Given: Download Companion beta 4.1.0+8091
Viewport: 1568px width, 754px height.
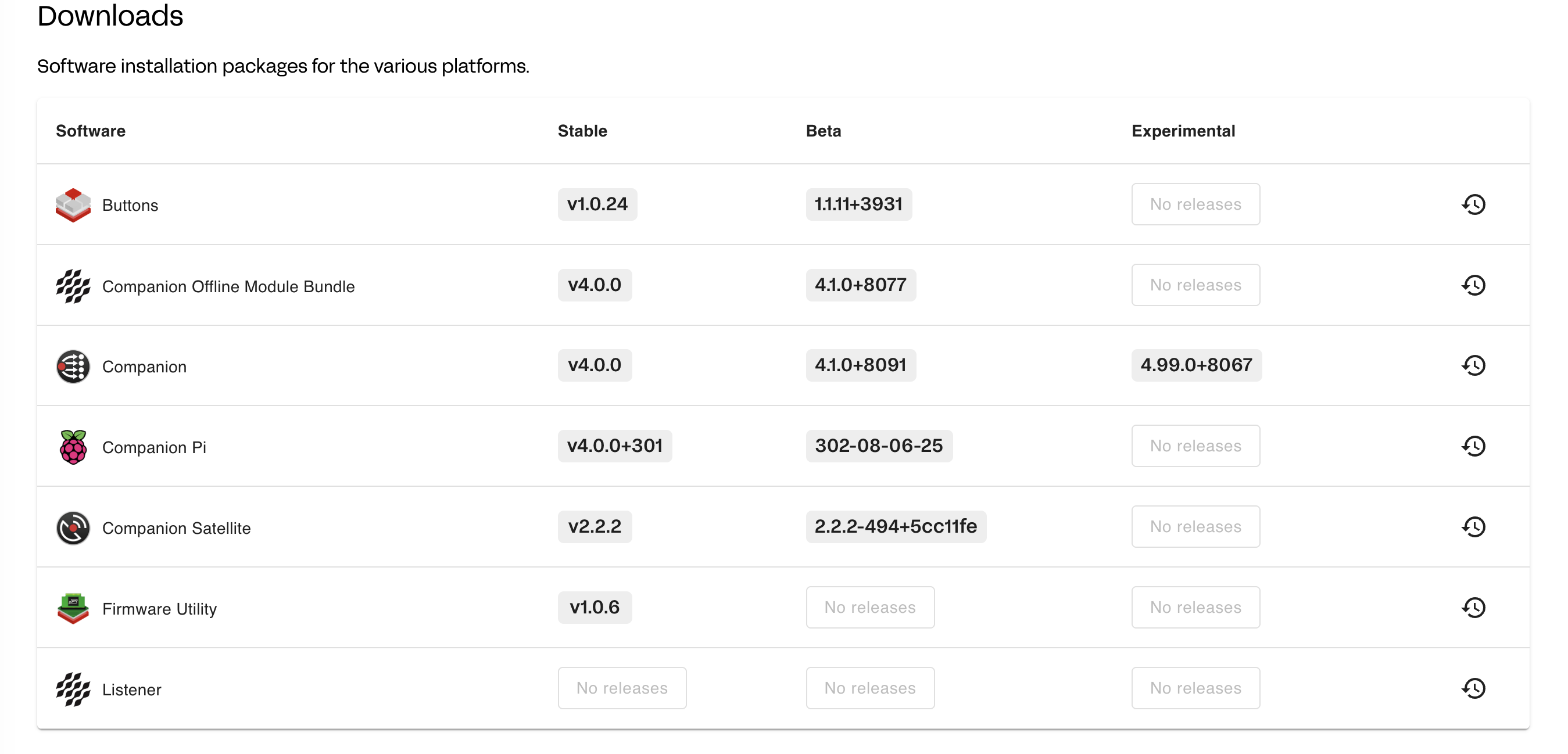Looking at the screenshot, I should tap(861, 365).
